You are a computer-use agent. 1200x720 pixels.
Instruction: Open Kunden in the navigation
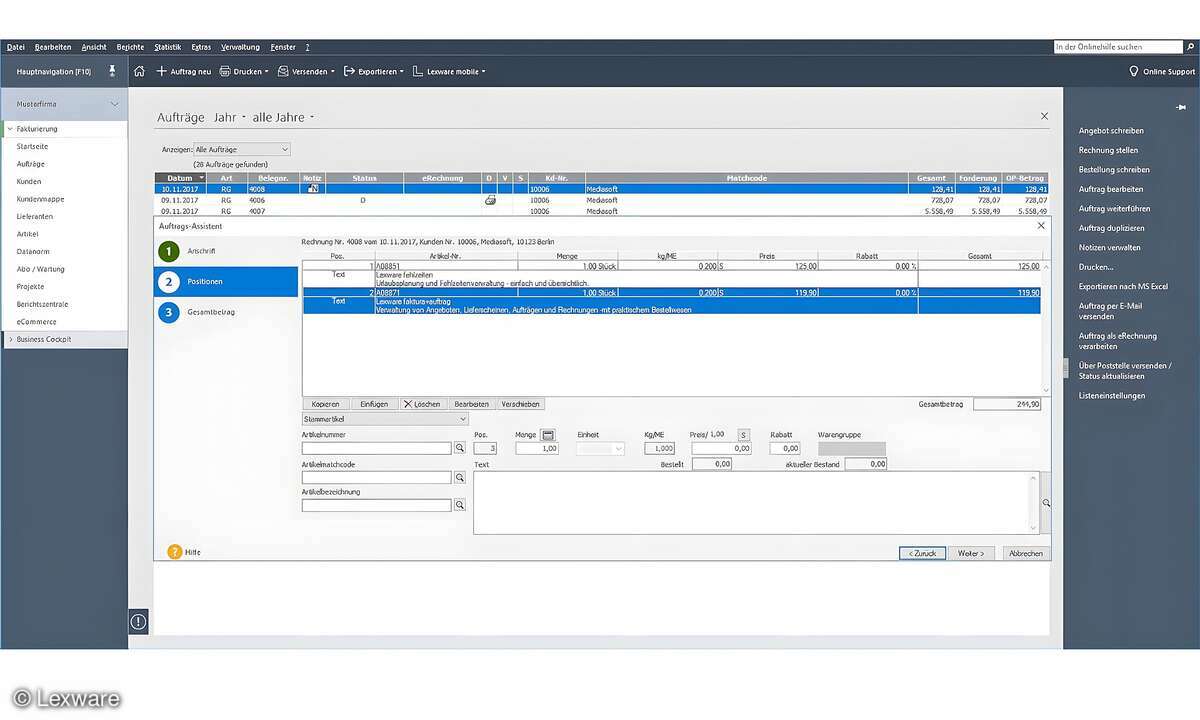point(29,182)
